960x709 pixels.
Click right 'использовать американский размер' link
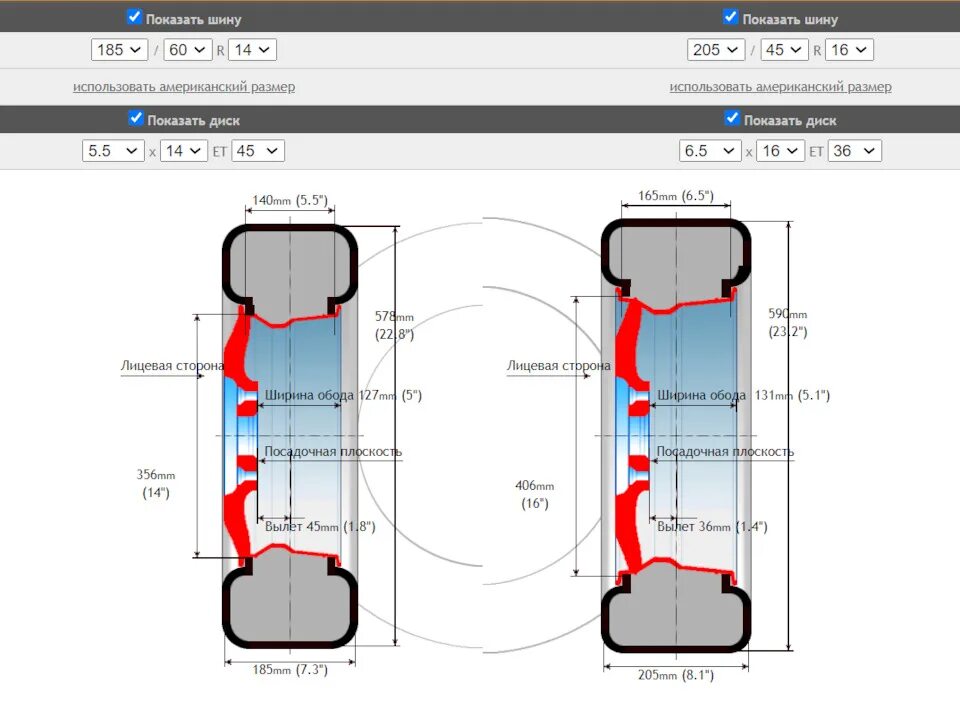click(x=781, y=87)
